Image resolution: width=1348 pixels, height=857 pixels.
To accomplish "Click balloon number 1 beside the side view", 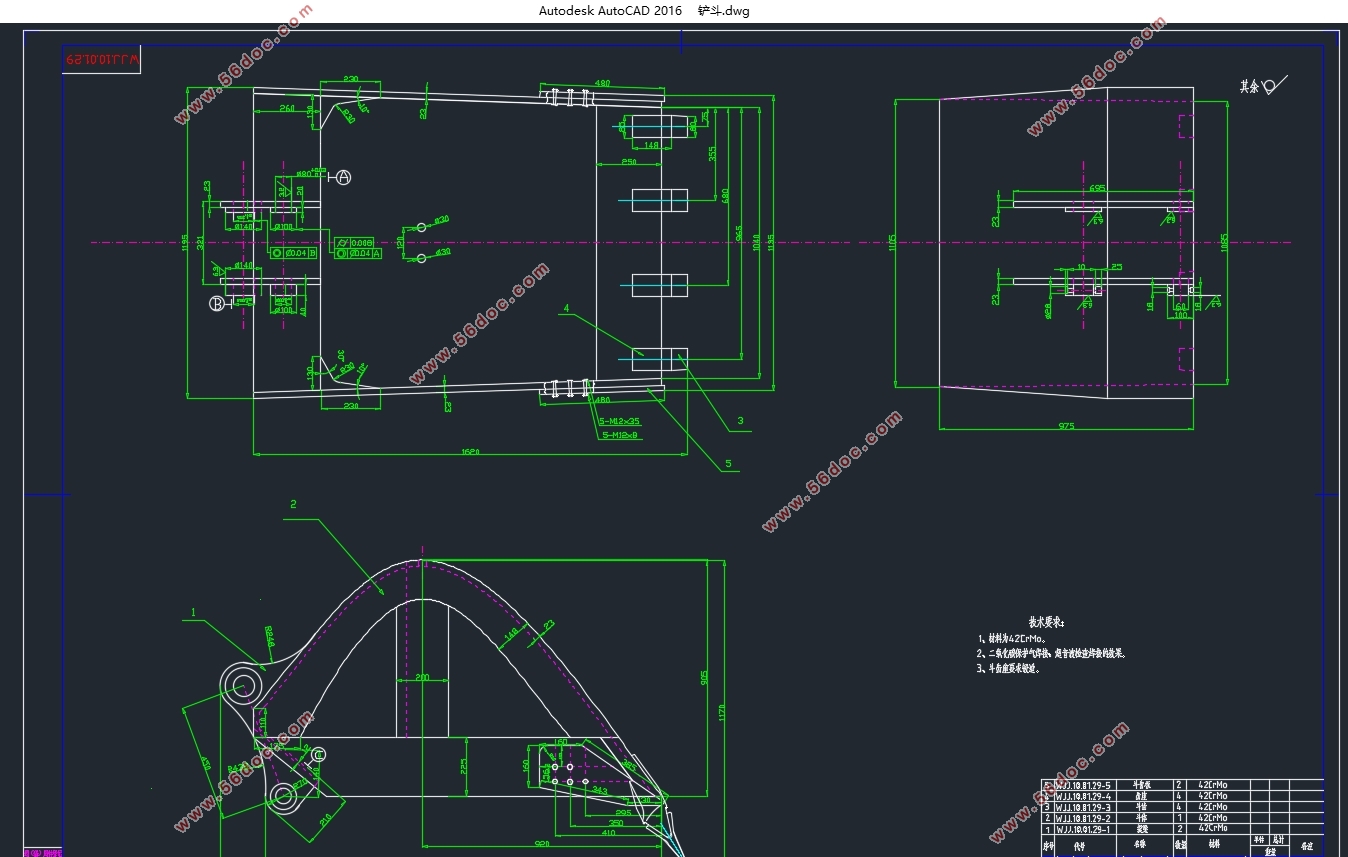I will tap(194, 612).
